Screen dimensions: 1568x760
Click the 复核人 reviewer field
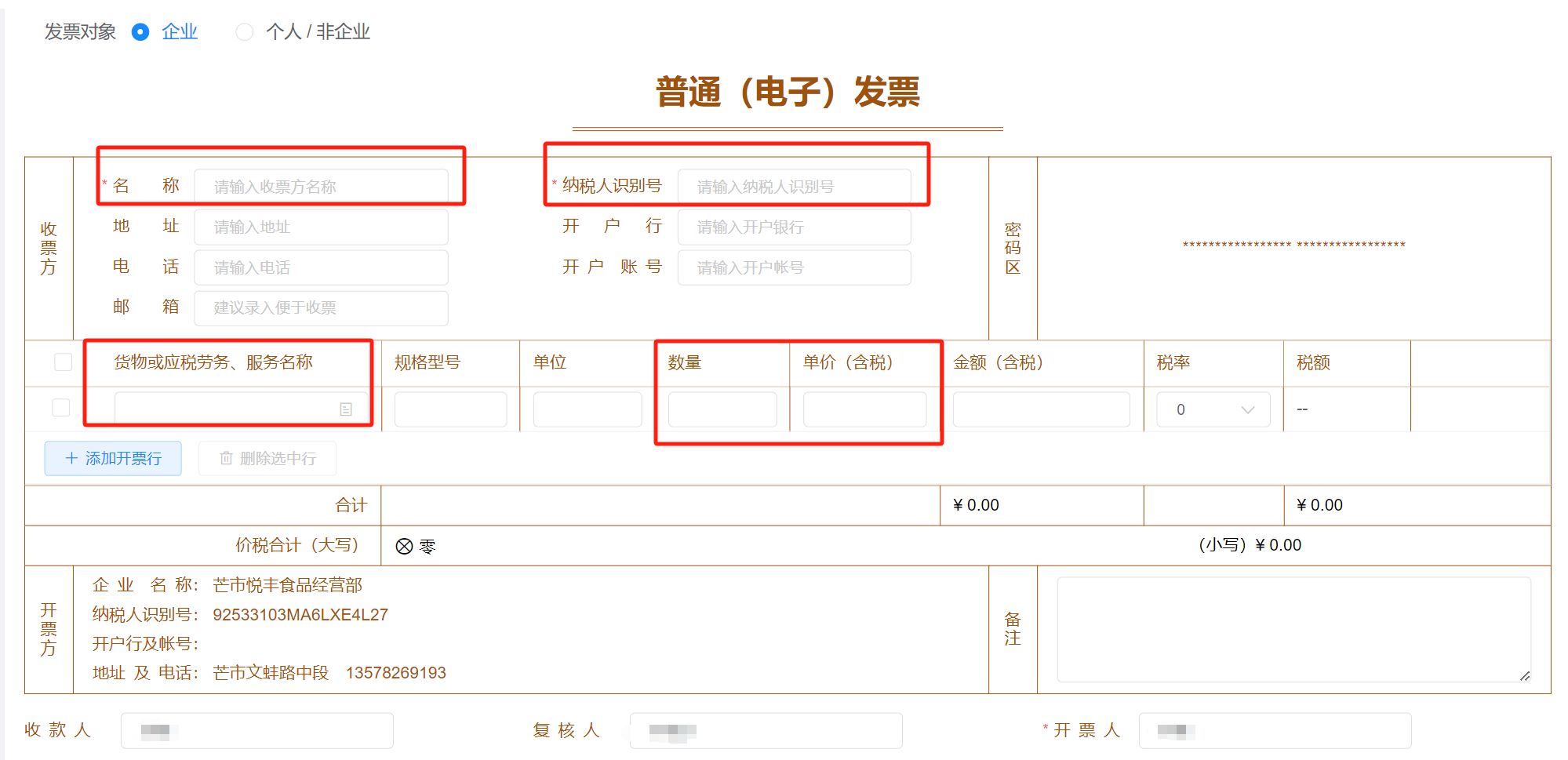click(x=765, y=729)
